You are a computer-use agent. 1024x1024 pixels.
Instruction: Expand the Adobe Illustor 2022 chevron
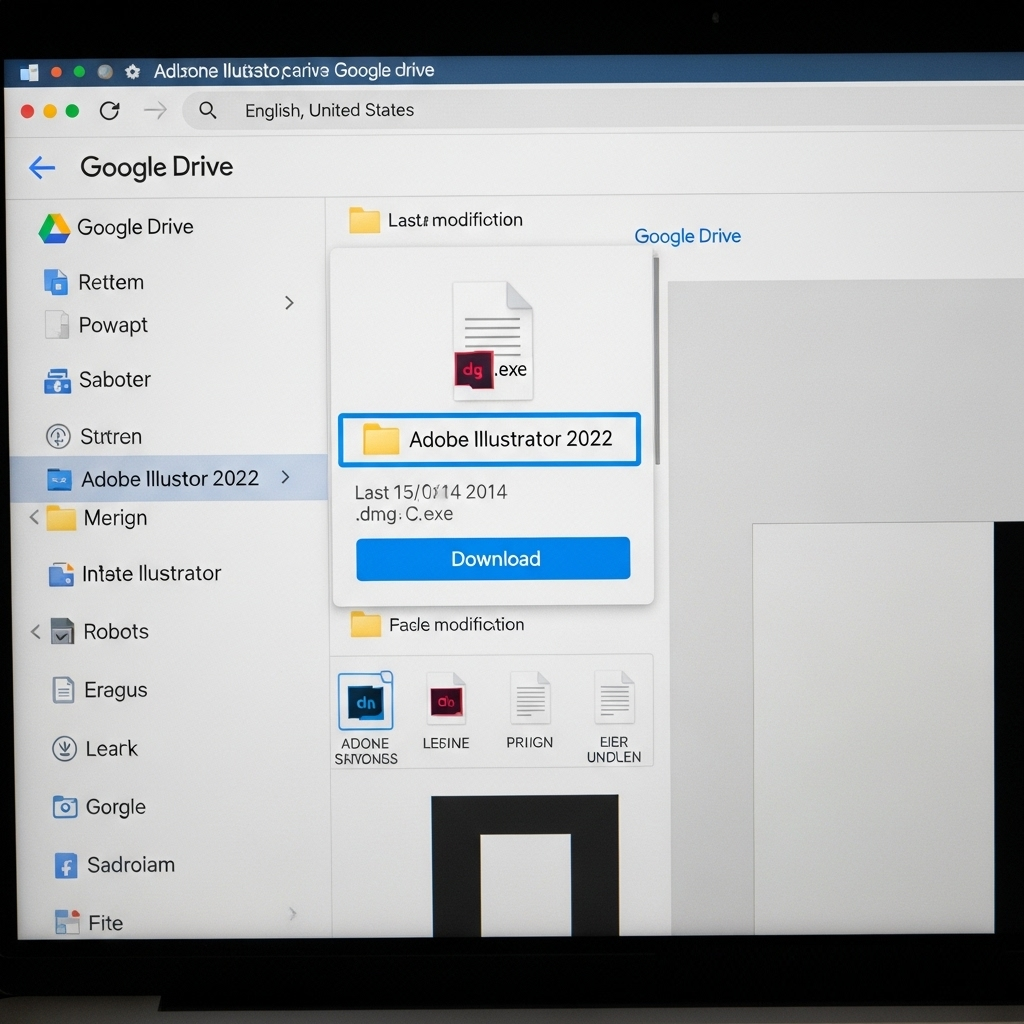click(x=285, y=477)
